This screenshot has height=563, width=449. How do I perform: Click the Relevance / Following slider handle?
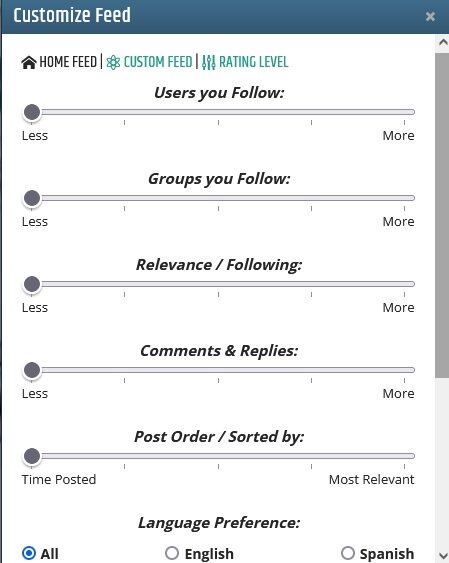[32, 284]
